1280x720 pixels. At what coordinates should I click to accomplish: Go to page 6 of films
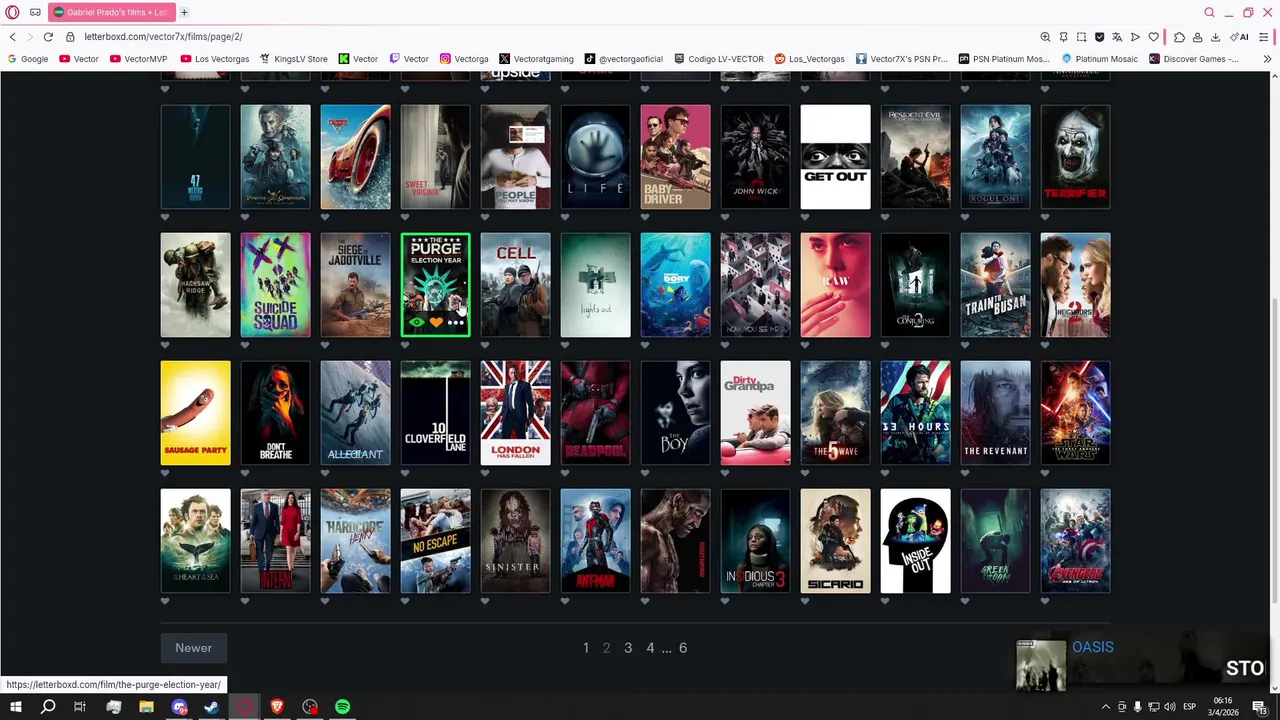click(683, 648)
